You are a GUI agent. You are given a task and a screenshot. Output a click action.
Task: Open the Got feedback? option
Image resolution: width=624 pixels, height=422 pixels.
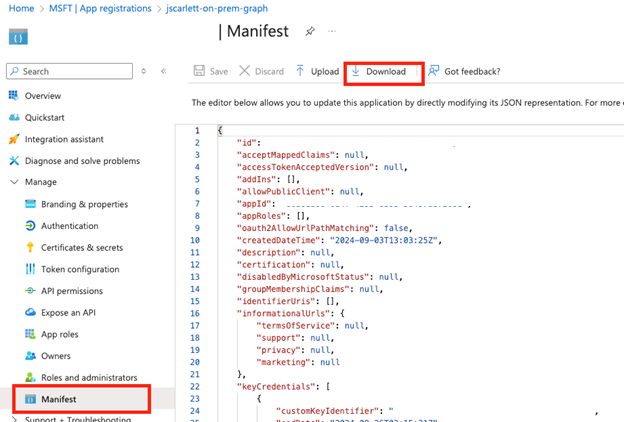pyautogui.click(x=465, y=72)
